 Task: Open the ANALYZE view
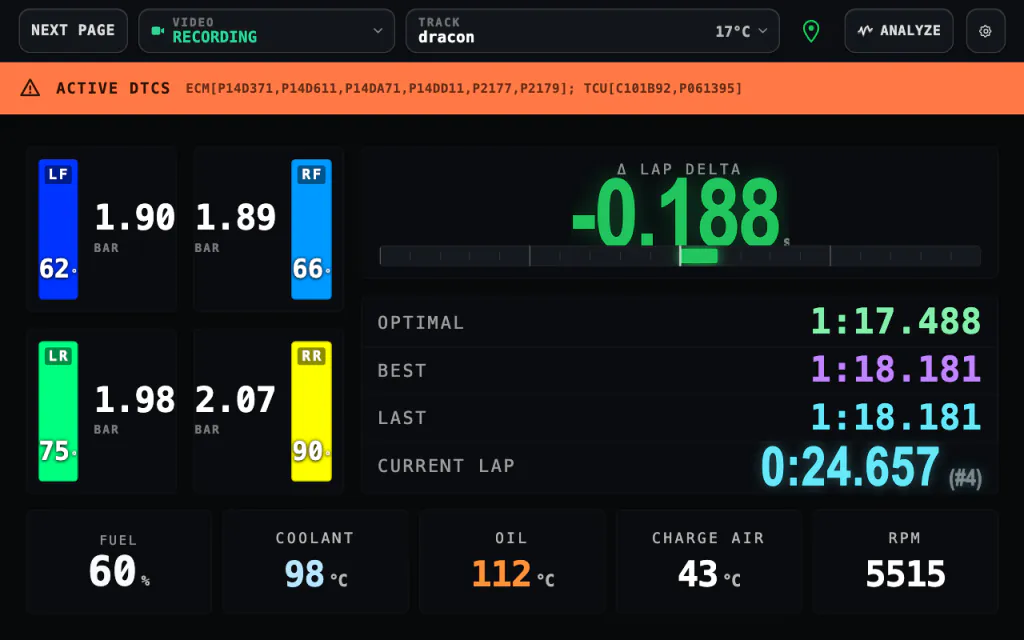(x=899, y=31)
